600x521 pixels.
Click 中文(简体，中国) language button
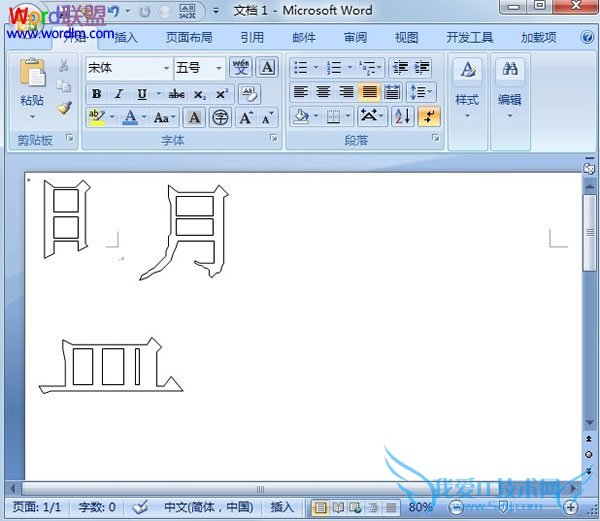pos(209,507)
